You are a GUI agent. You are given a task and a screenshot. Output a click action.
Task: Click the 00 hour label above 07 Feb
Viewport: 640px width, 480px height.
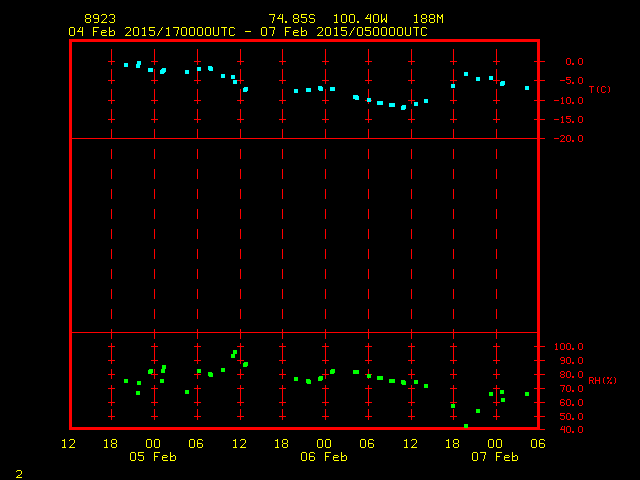pyautogui.click(x=495, y=444)
